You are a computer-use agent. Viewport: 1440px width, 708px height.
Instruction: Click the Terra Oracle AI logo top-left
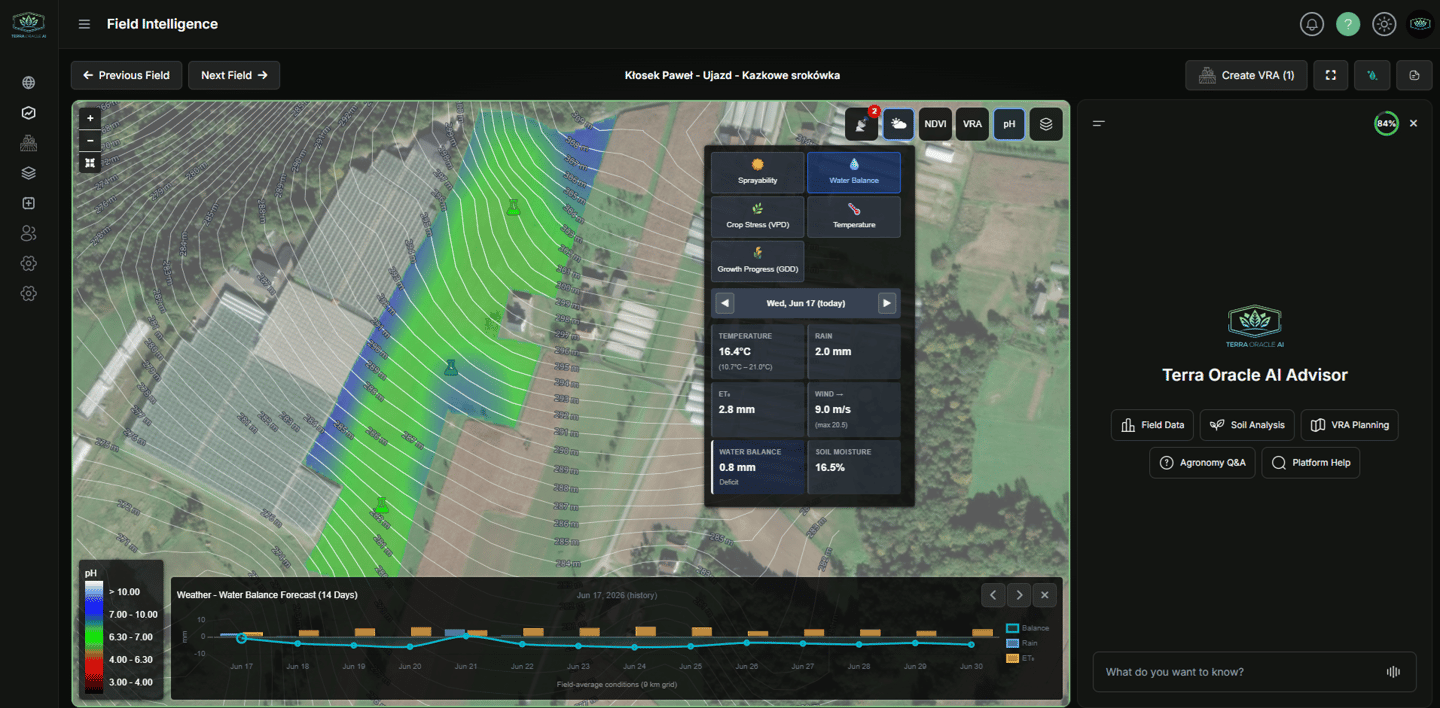click(28, 25)
